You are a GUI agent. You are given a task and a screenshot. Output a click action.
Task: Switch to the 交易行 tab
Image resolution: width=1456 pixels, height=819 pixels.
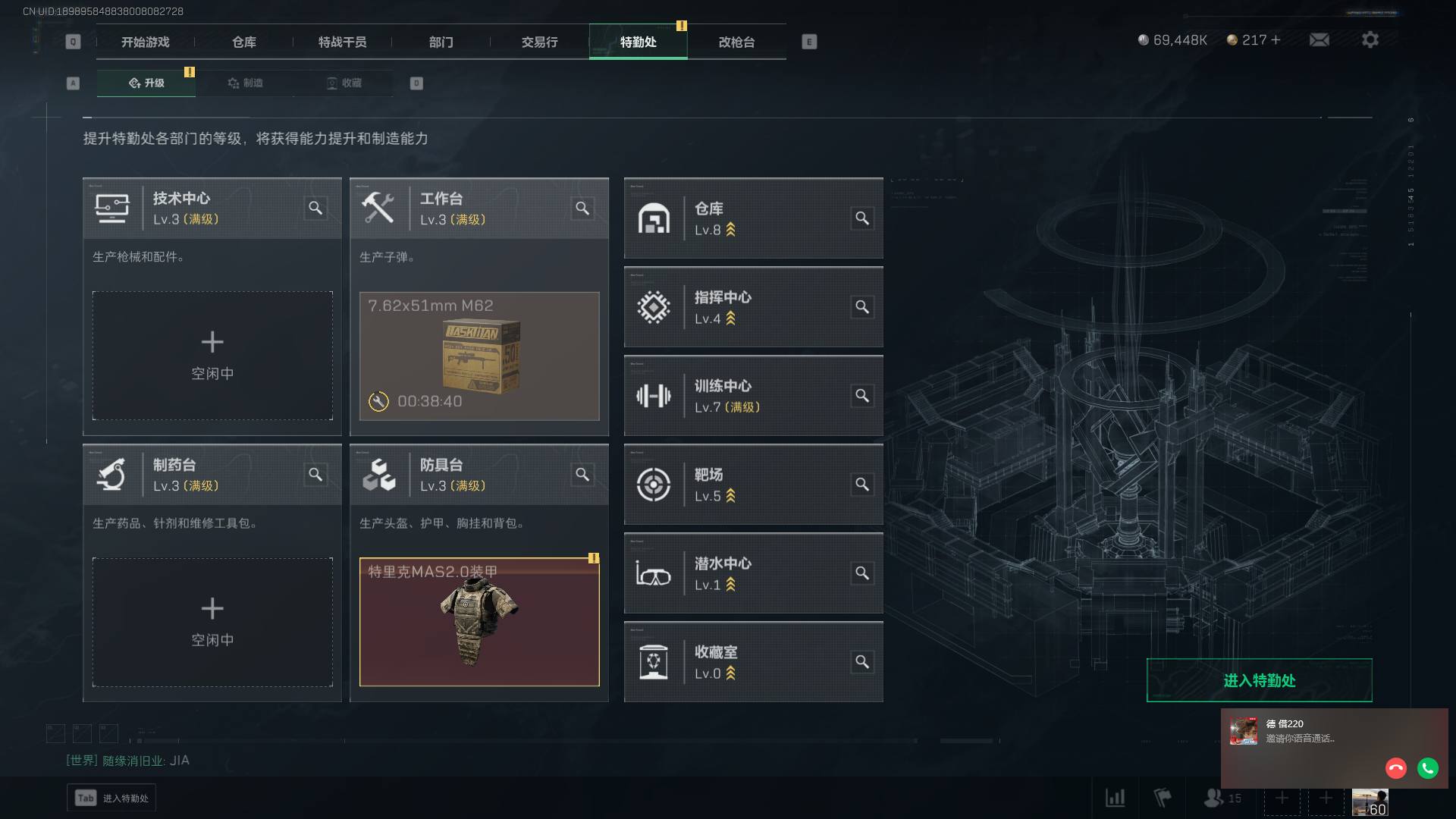(539, 42)
